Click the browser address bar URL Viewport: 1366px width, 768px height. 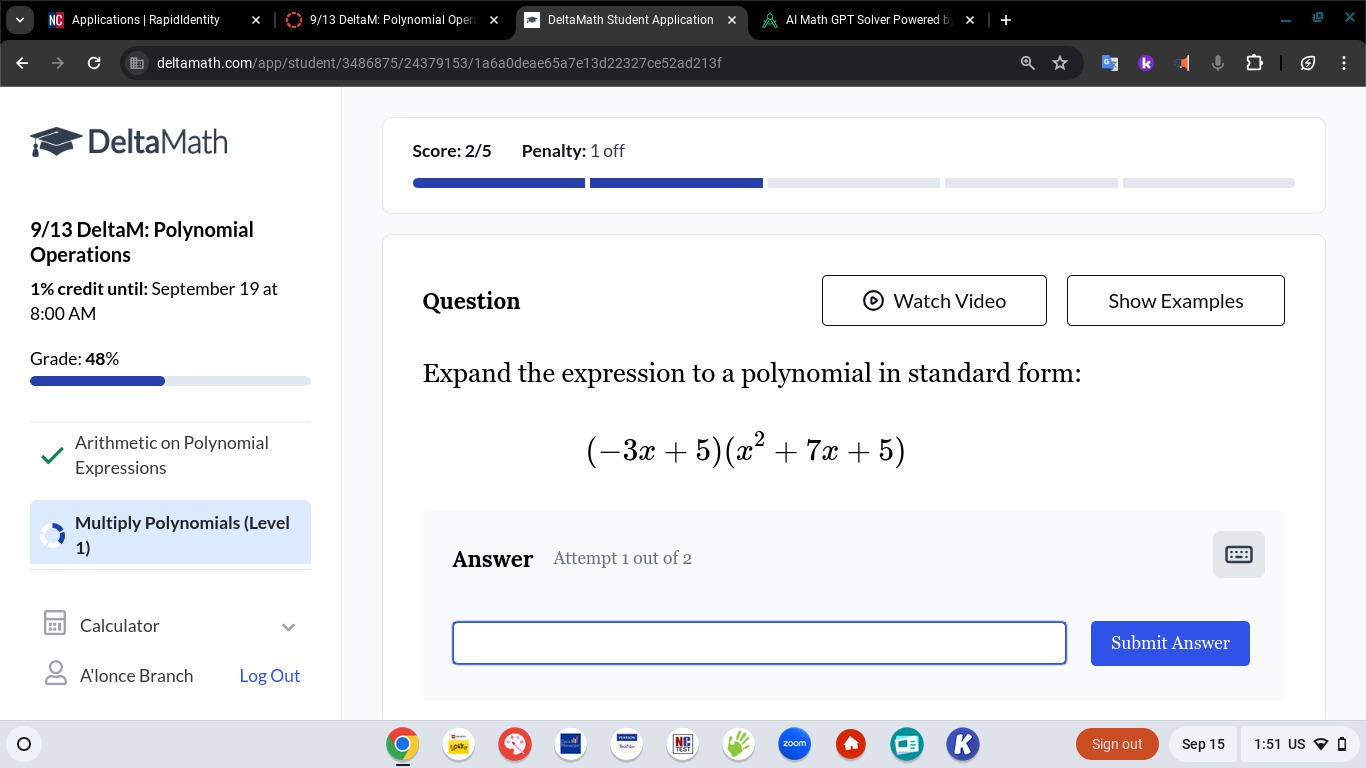[x=439, y=63]
